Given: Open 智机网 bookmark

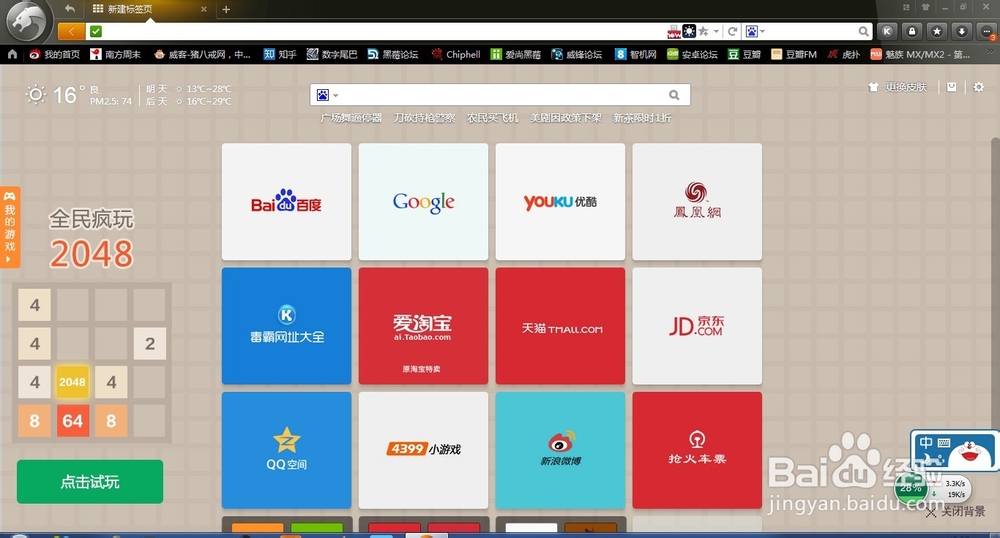Looking at the screenshot, I should [636, 54].
